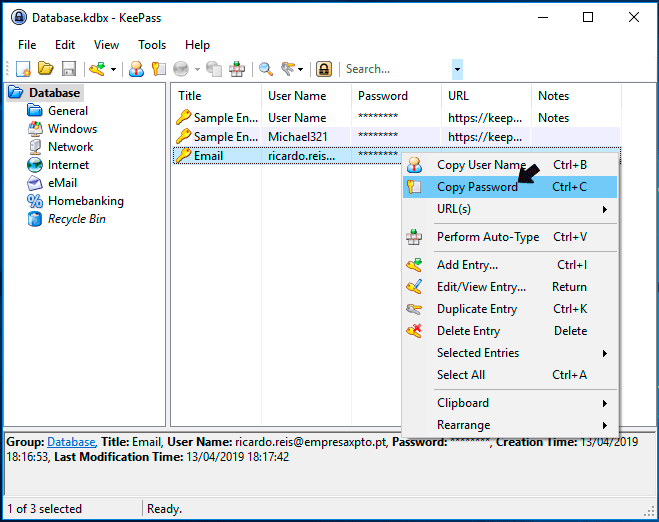Click the Open URL globe toolbar icon
Screen dimensions: 659x522
coord(181,69)
